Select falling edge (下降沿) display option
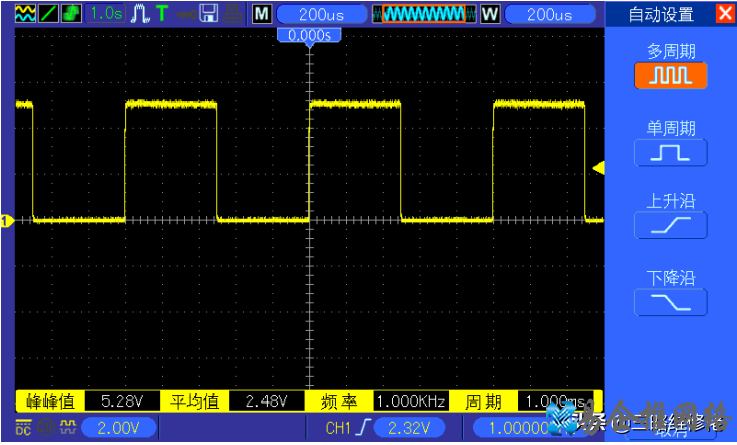Image resolution: width=737 pixels, height=445 pixels. point(670,302)
